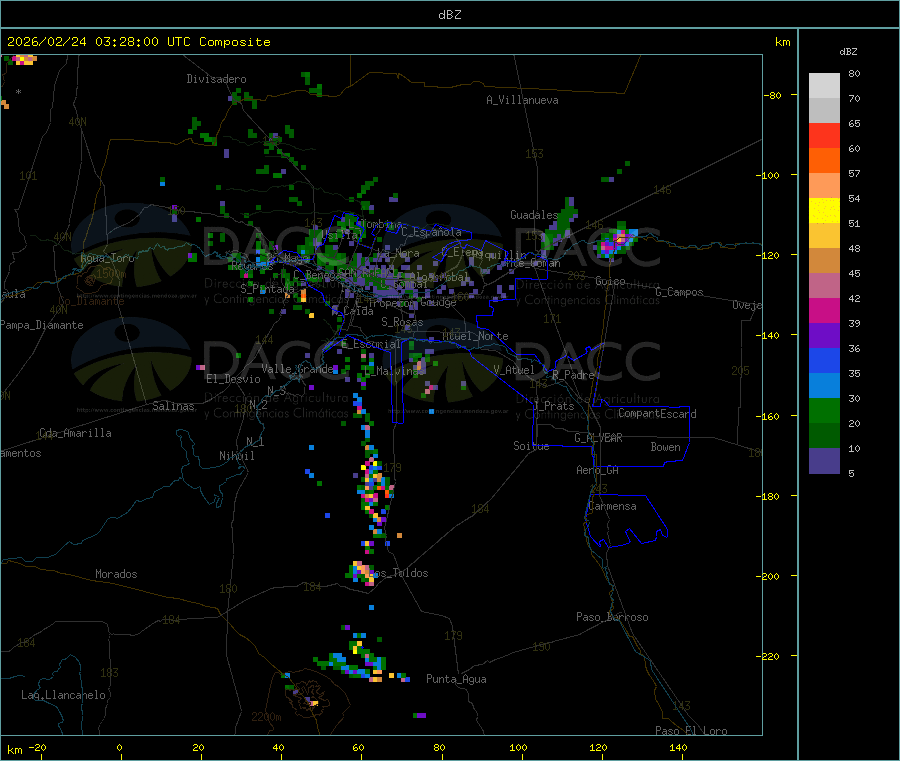Image resolution: width=900 pixels, height=761 pixels.
Task: Select the magenta 39-42 dBZ legend swatch
Action: click(824, 310)
